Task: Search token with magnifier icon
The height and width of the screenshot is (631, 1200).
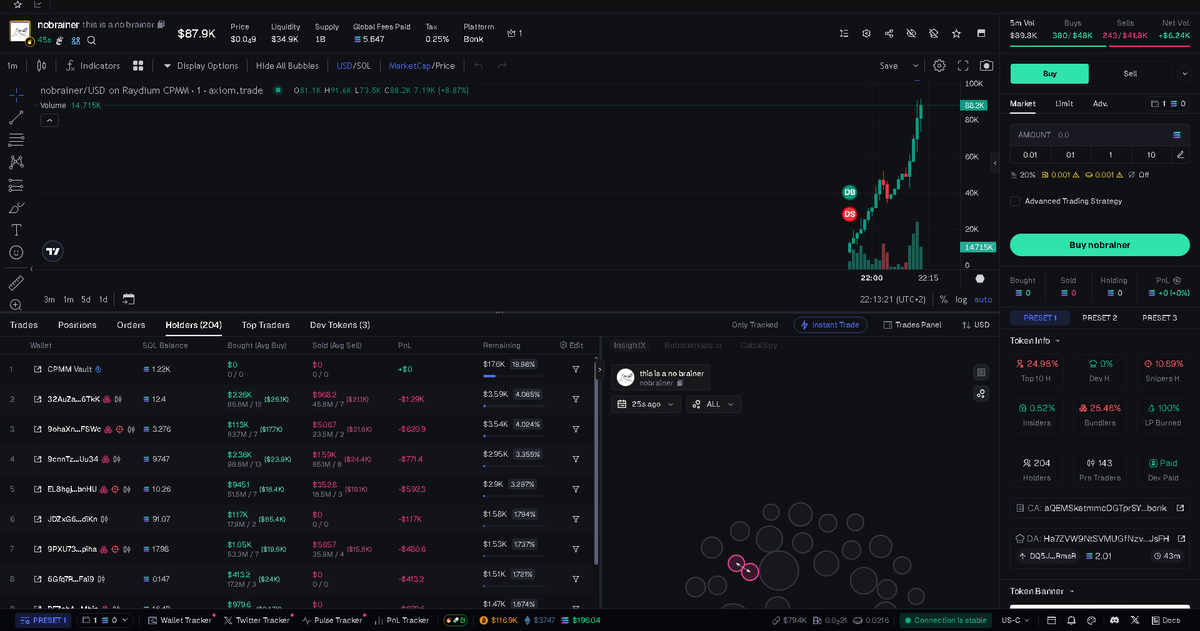Action: click(x=91, y=41)
